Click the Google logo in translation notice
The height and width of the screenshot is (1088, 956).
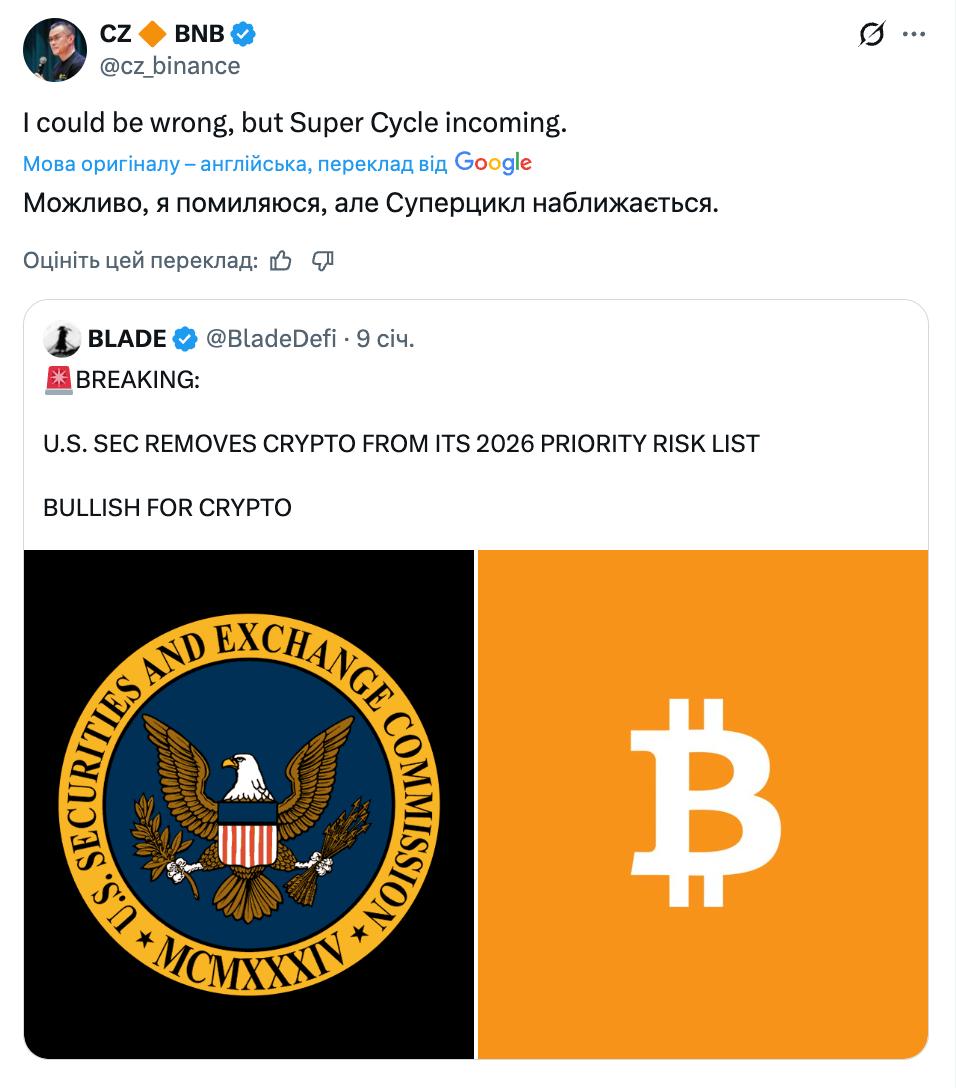pyautogui.click(x=492, y=162)
